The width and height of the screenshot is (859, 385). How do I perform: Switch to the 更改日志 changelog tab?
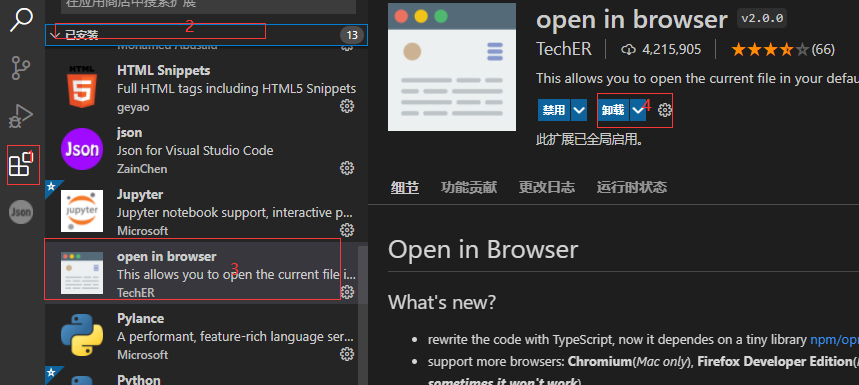pyautogui.click(x=547, y=188)
